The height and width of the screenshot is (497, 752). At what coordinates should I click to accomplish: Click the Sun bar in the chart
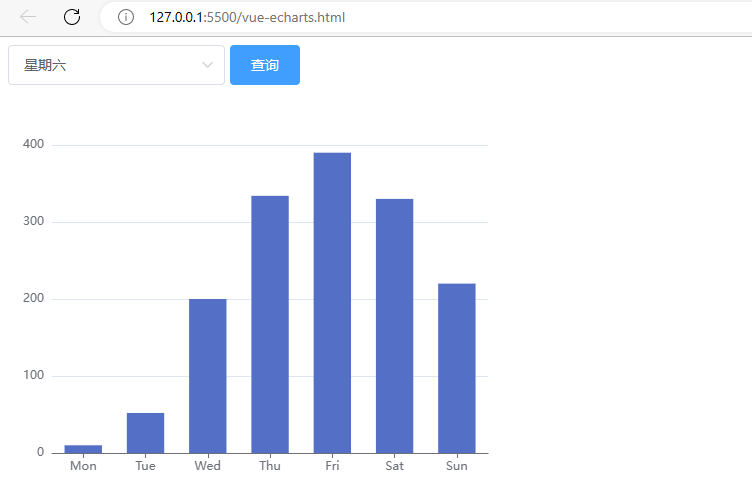[x=457, y=368]
